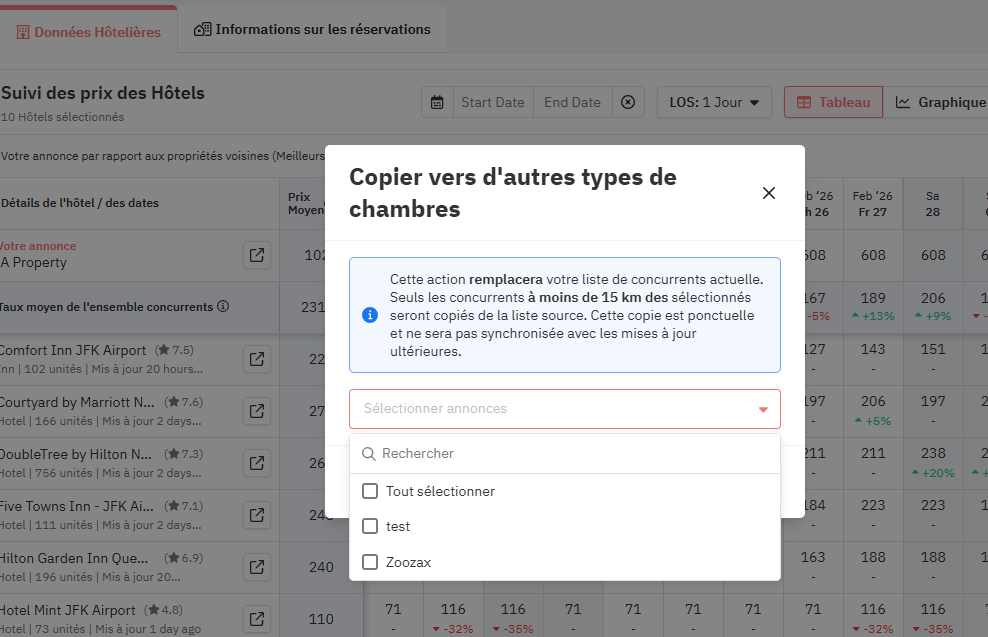Switch to Tableau view

click(833, 102)
